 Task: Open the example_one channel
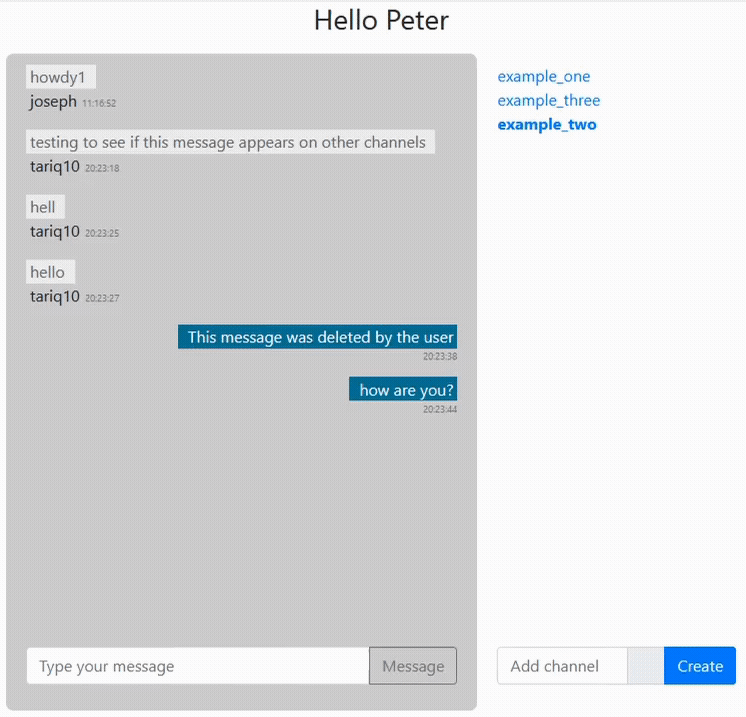[x=543, y=76]
